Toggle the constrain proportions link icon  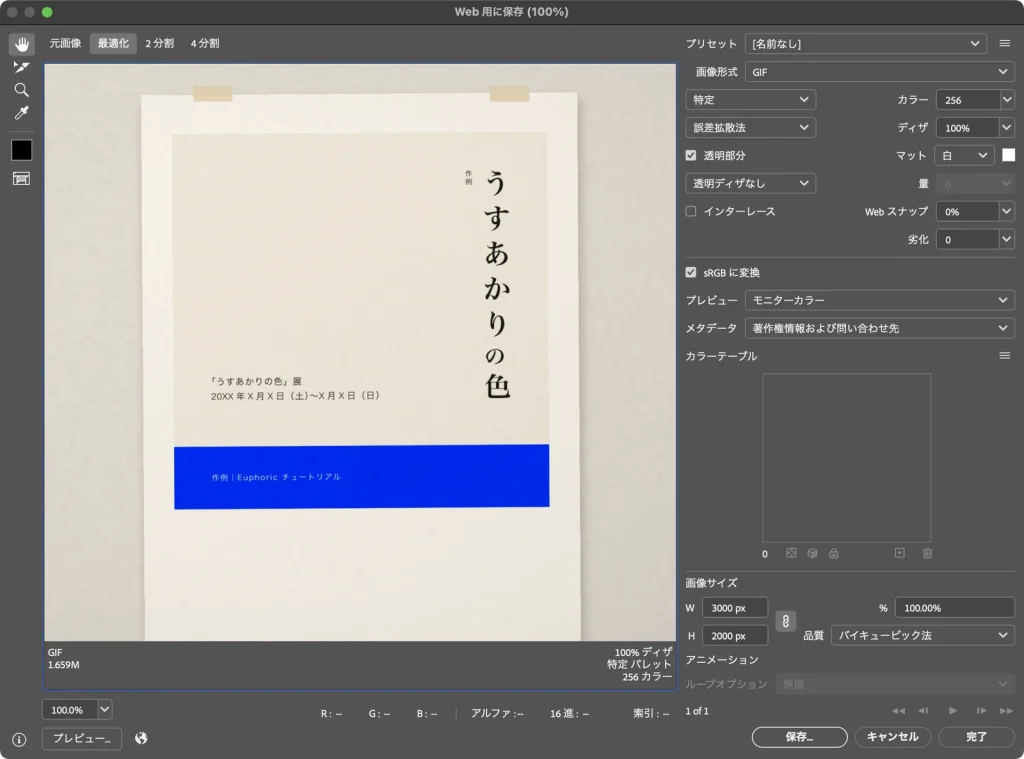[x=786, y=621]
